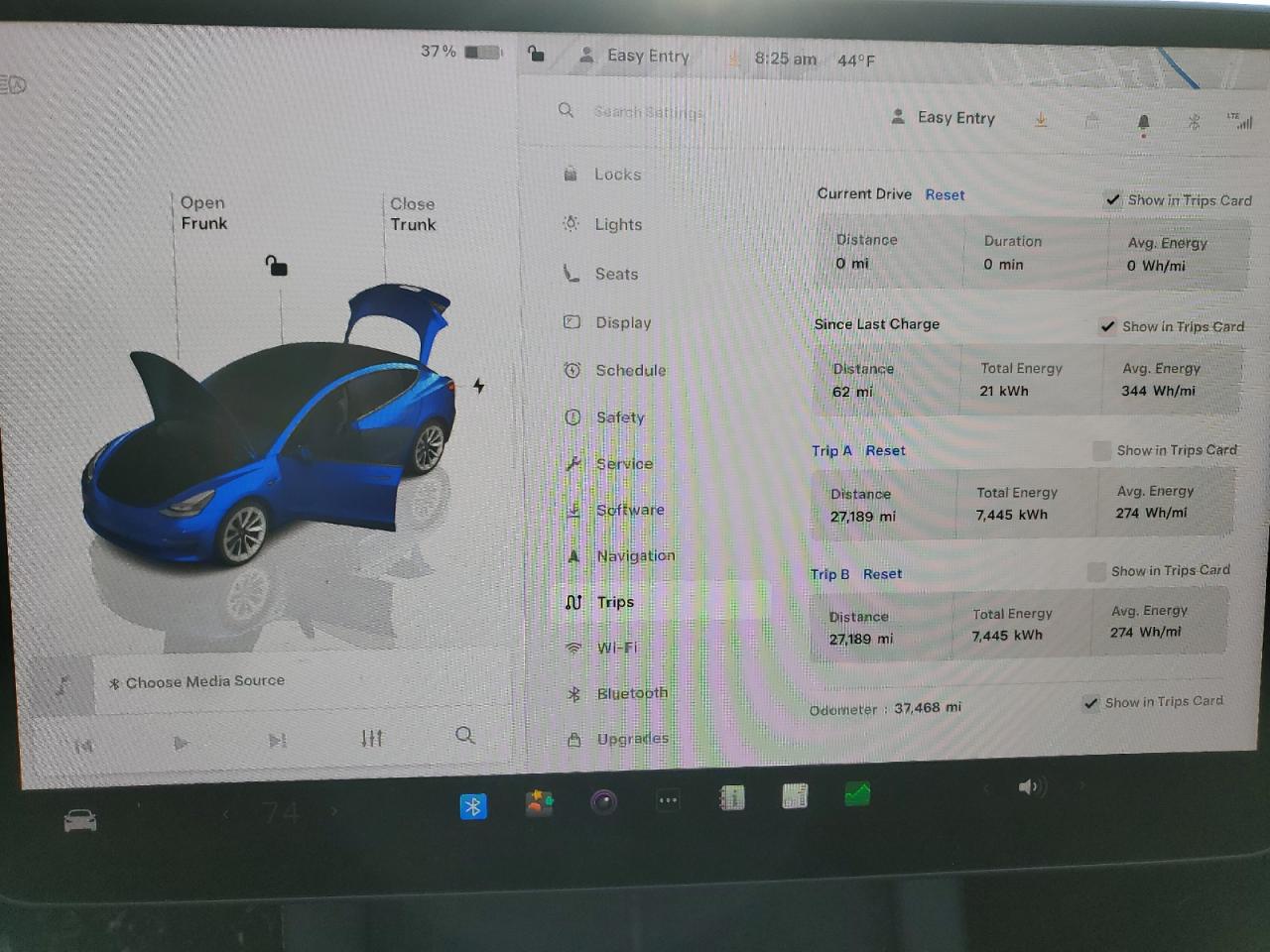This screenshot has height=952, width=1270.
Task: Tap battery icon next to 37%
Action: point(483,52)
